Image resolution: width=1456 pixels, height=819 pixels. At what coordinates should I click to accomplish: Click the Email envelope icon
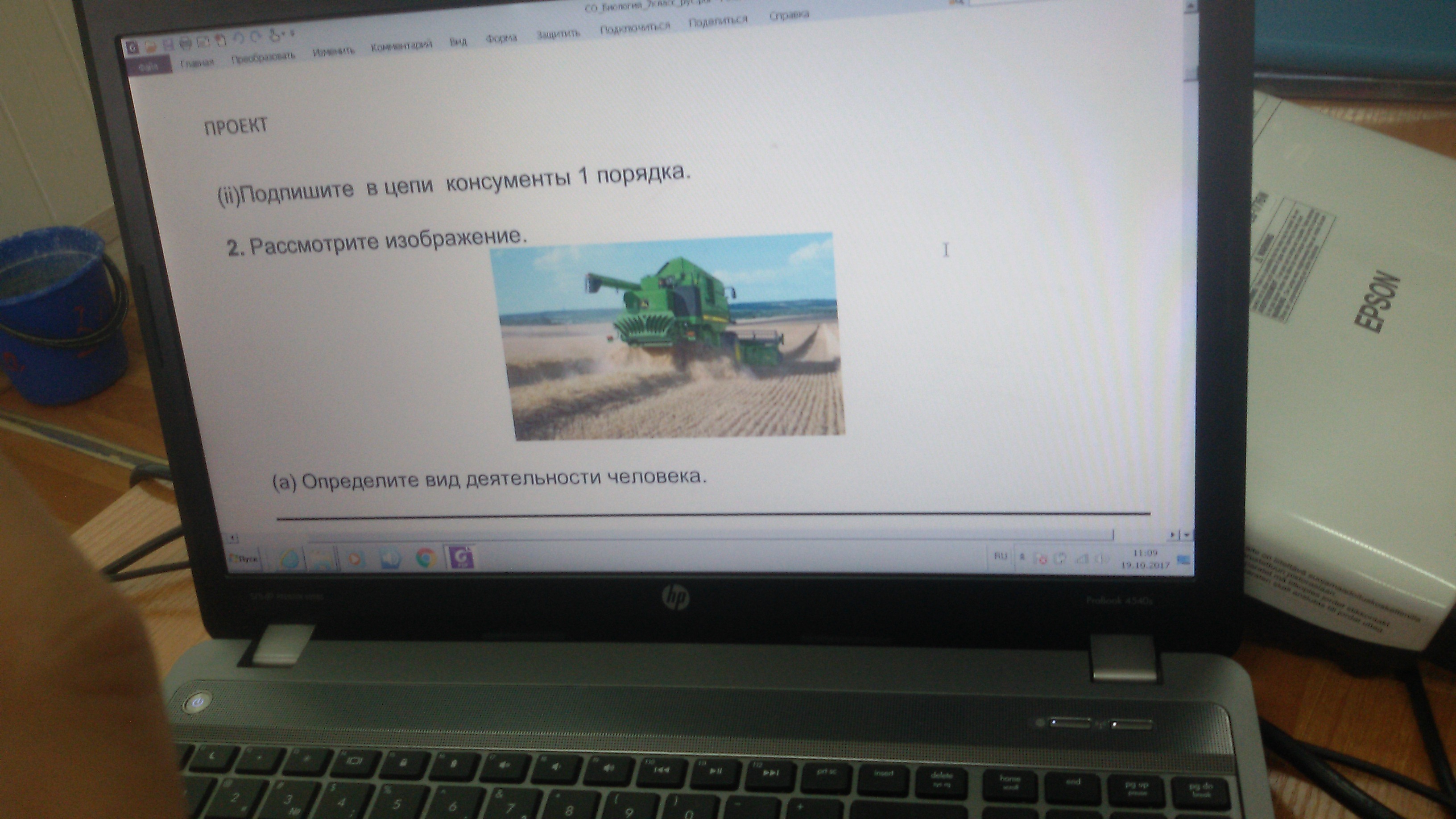(x=203, y=41)
